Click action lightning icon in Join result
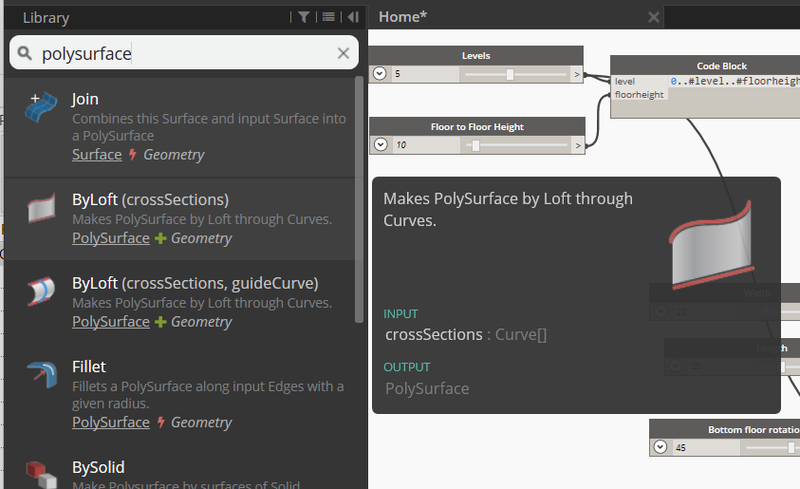Image resolution: width=800 pixels, height=489 pixels. (133, 155)
